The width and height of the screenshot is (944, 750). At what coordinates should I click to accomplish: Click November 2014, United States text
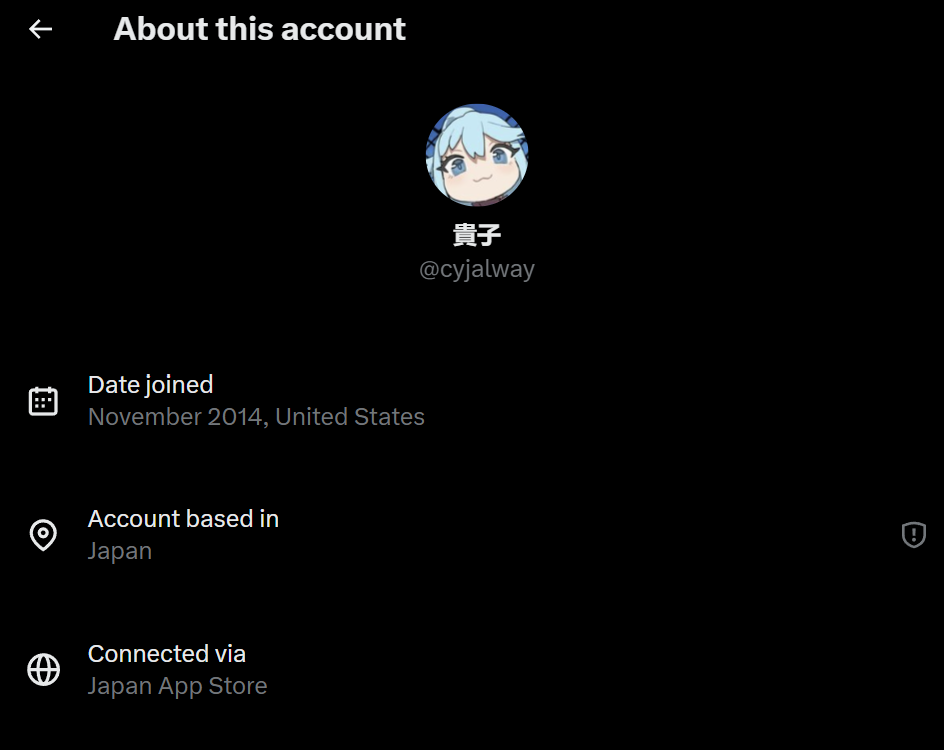pyautogui.click(x=256, y=417)
